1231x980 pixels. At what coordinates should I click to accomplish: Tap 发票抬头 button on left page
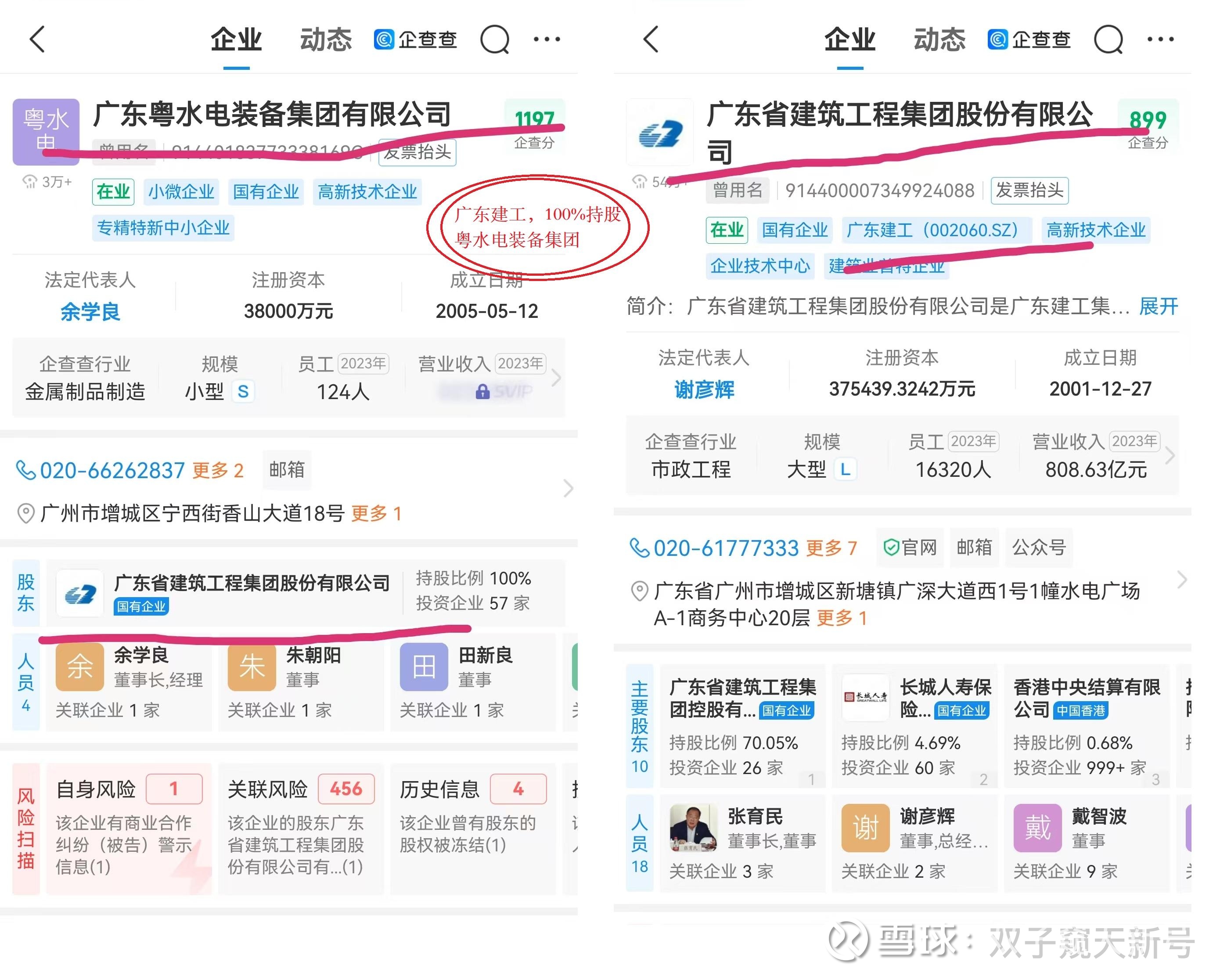point(418,152)
